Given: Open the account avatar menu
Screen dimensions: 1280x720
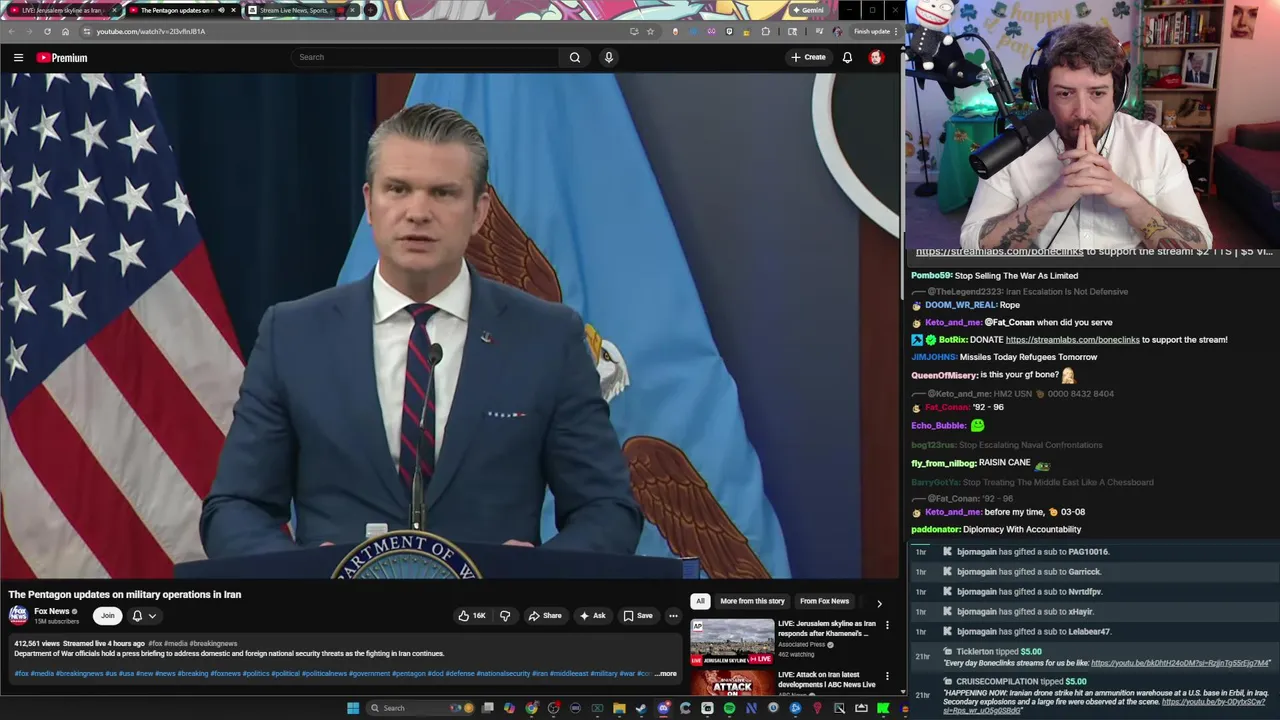Looking at the screenshot, I should coord(876,57).
